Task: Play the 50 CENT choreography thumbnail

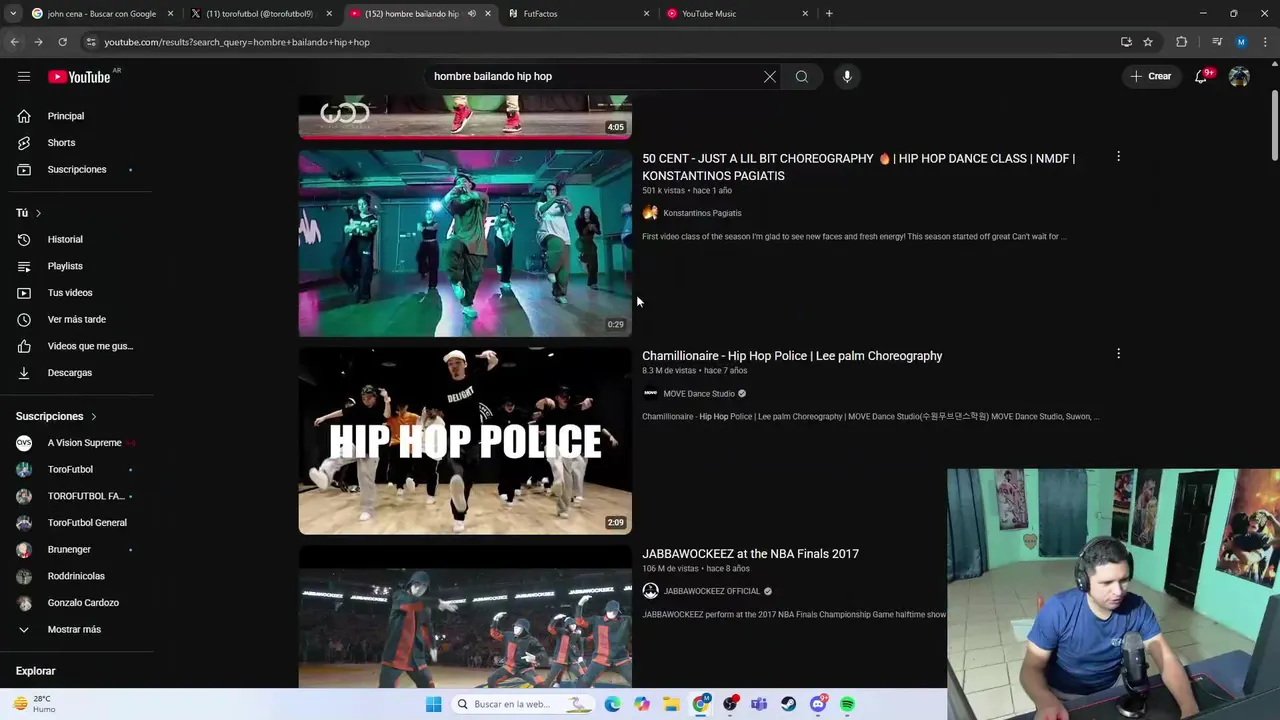Action: pyautogui.click(x=465, y=243)
